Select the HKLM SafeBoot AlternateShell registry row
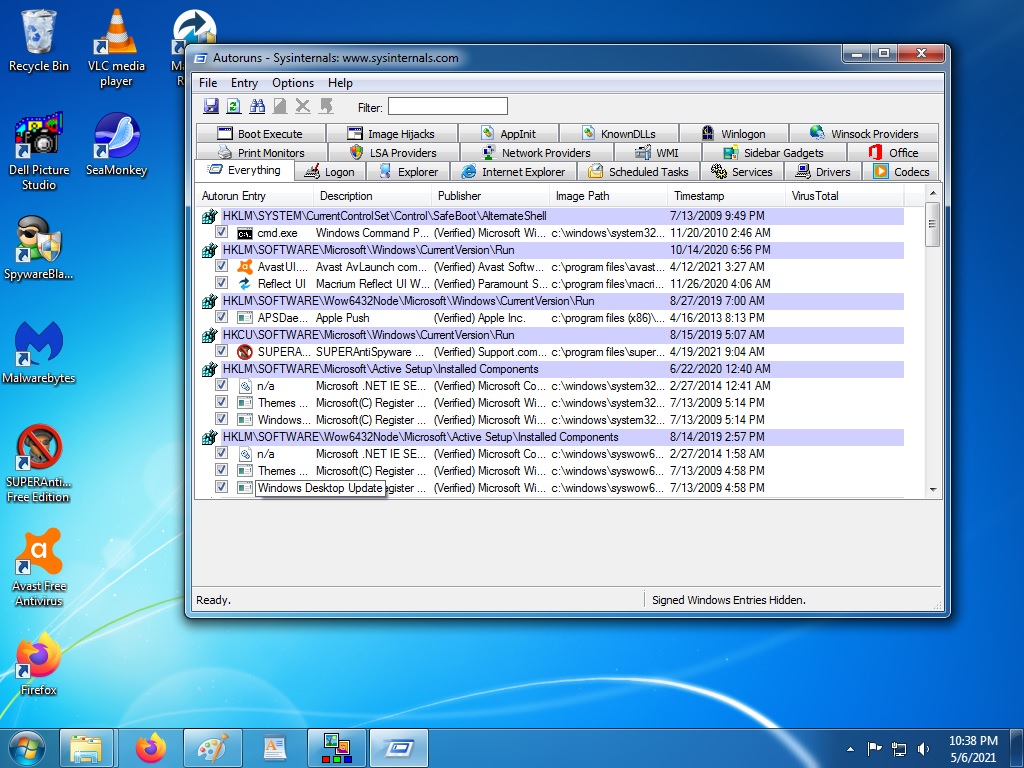Image resolution: width=1024 pixels, height=768 pixels. (x=552, y=216)
